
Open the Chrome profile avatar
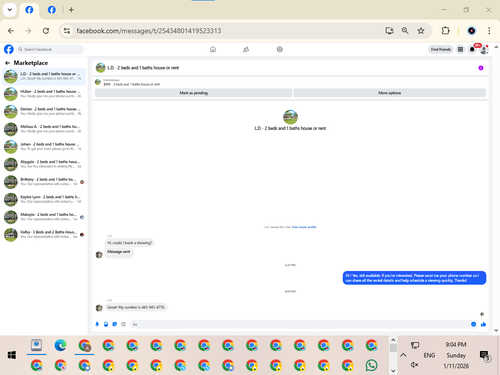(472, 31)
